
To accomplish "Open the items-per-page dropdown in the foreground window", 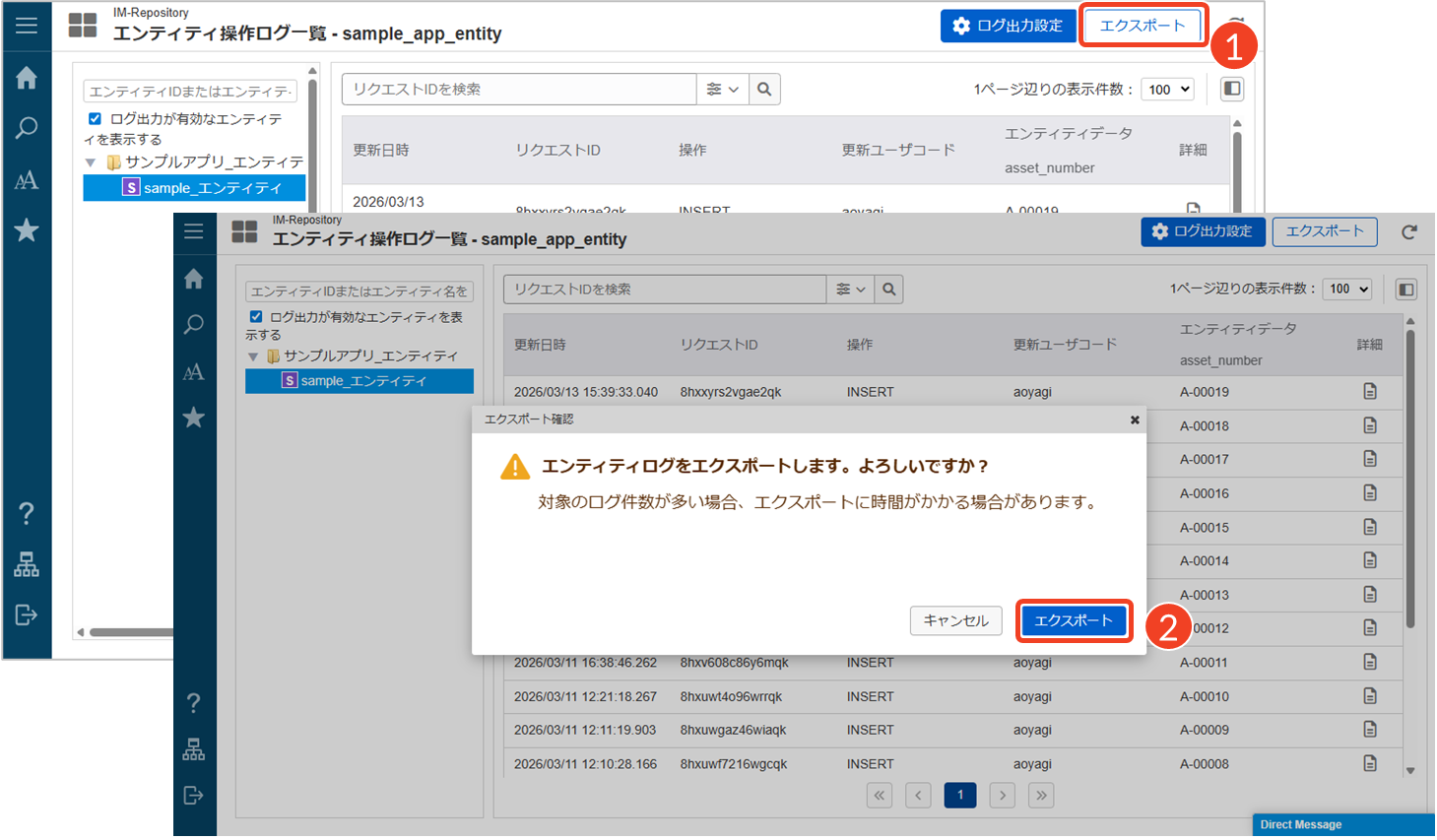I will pos(1347,290).
